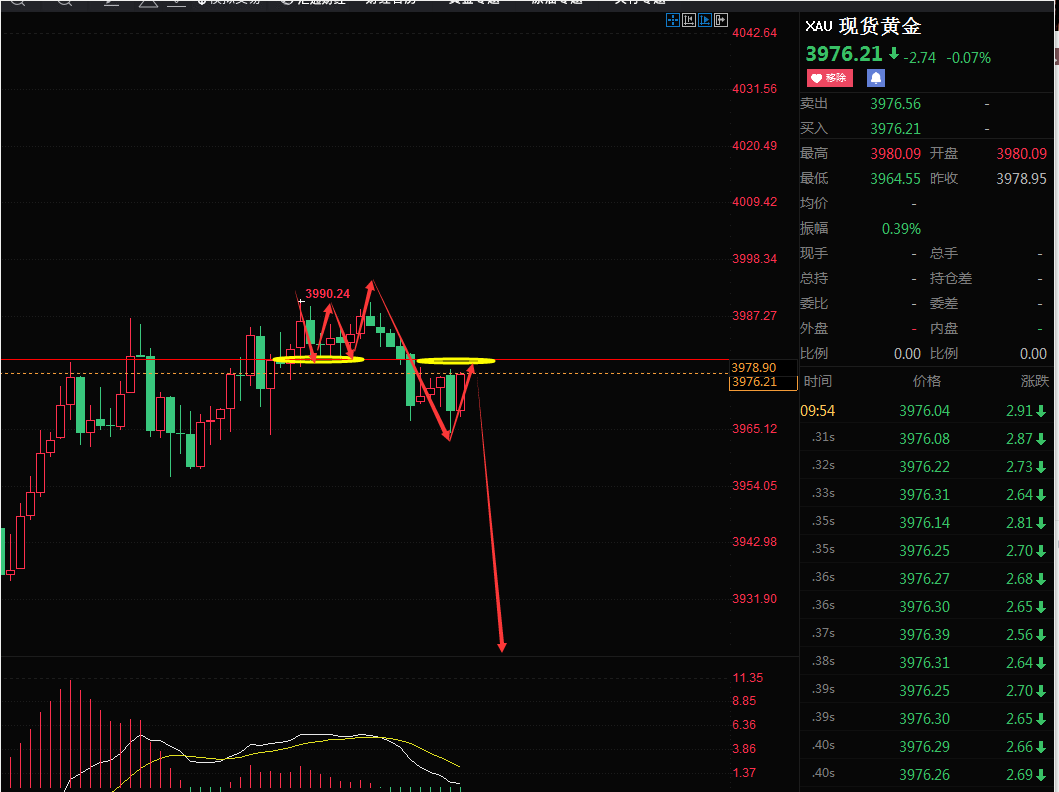1059x792 pixels.
Task: Toggle the crosshair cursor icon above chart
Action: [672, 20]
